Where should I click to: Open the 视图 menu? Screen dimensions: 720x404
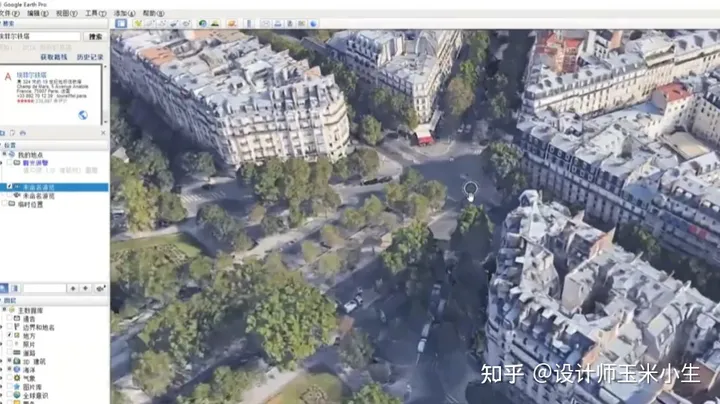coord(67,13)
